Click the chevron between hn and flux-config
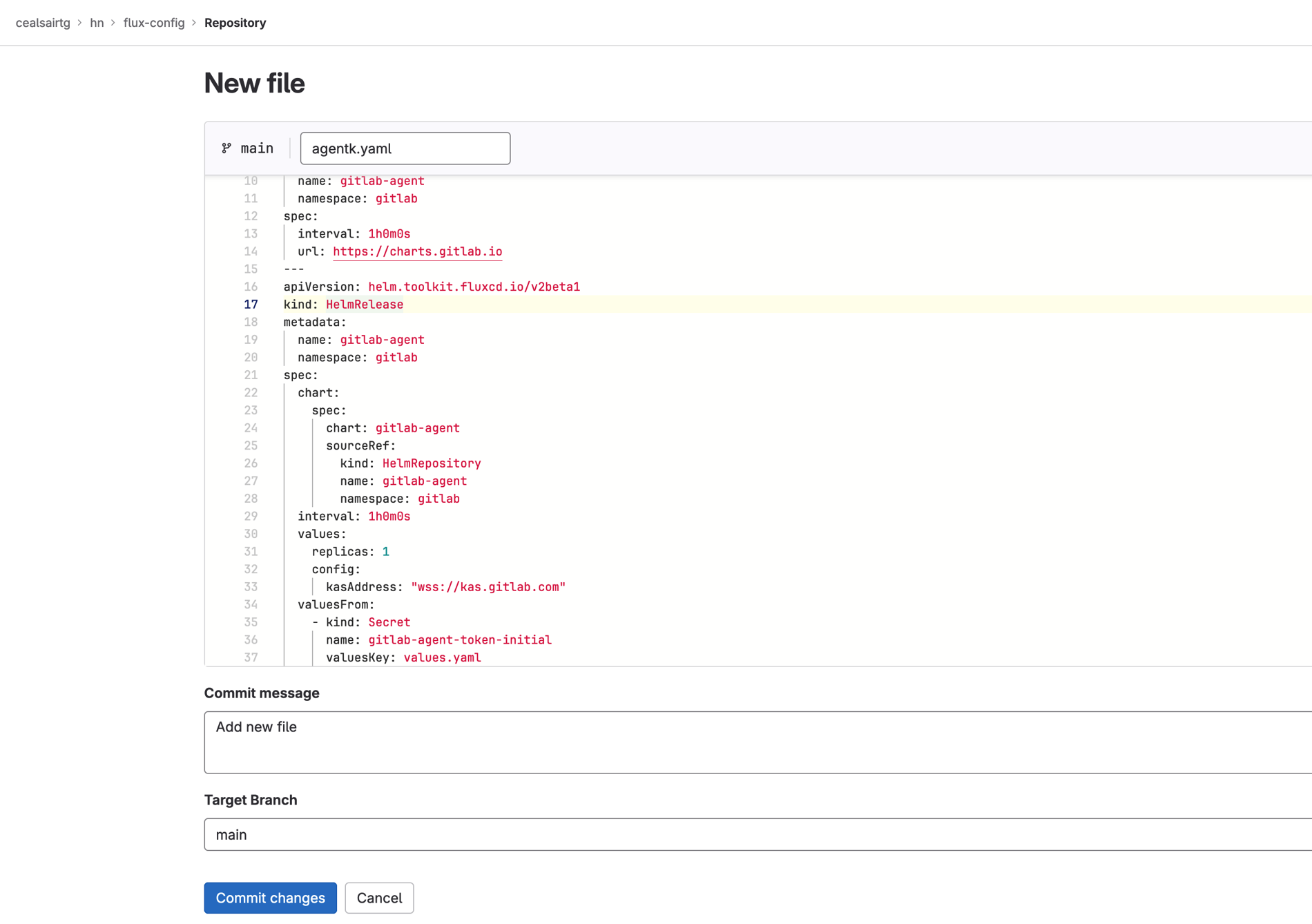Viewport: 1312px width, 924px height. click(x=113, y=22)
